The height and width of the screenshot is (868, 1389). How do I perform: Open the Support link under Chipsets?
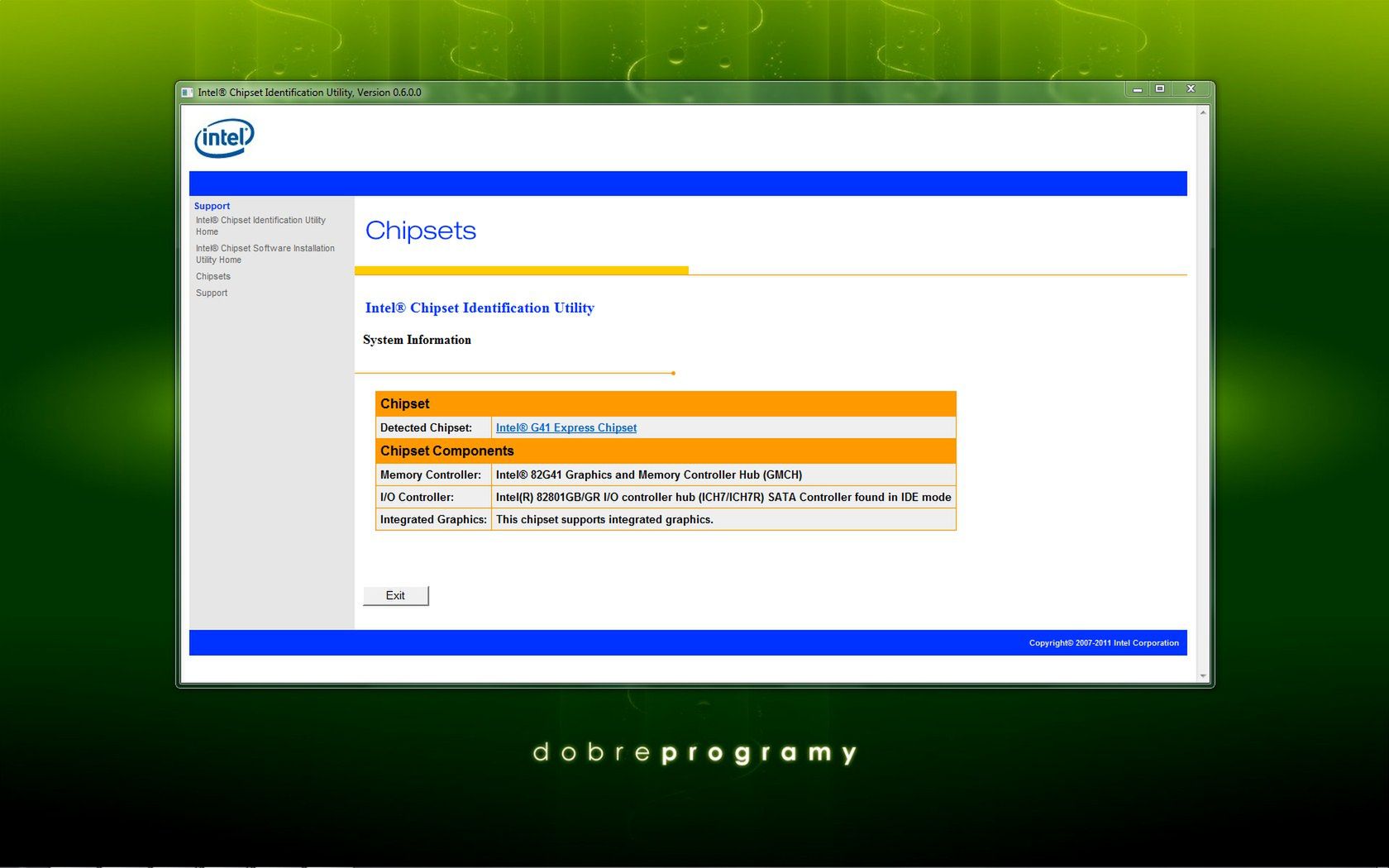pyautogui.click(x=212, y=293)
